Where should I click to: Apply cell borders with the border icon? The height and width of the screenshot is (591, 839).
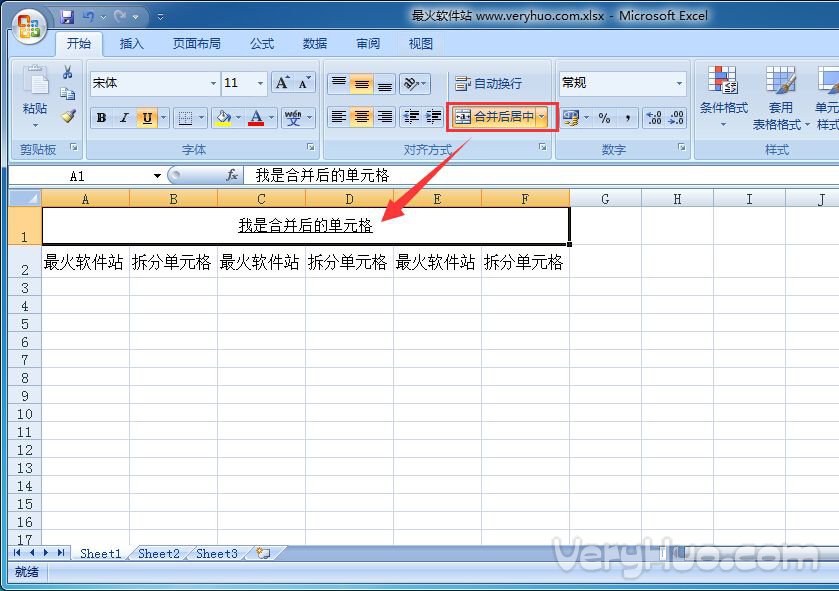185,118
